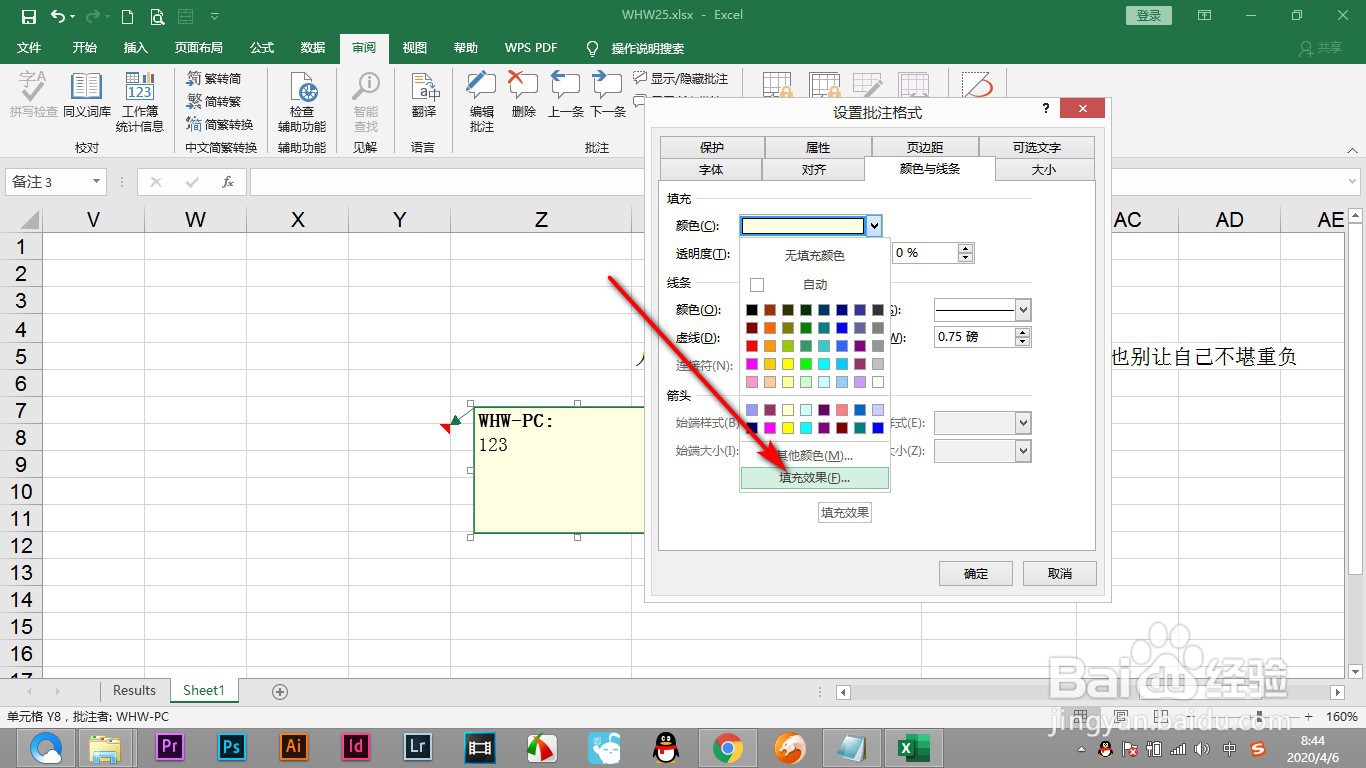Switch to the 字体 dialog tab
1366x768 pixels.
pyautogui.click(x=711, y=170)
